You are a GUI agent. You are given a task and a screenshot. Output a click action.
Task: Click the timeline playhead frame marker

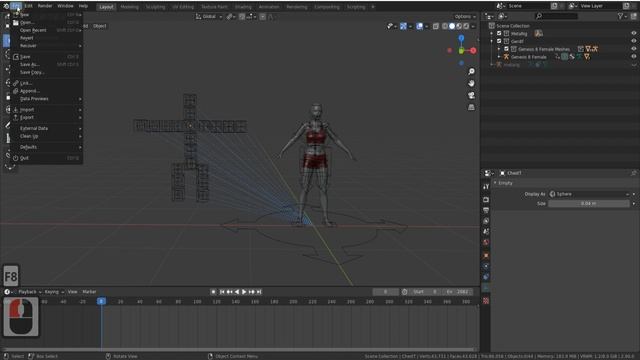[x=102, y=301]
